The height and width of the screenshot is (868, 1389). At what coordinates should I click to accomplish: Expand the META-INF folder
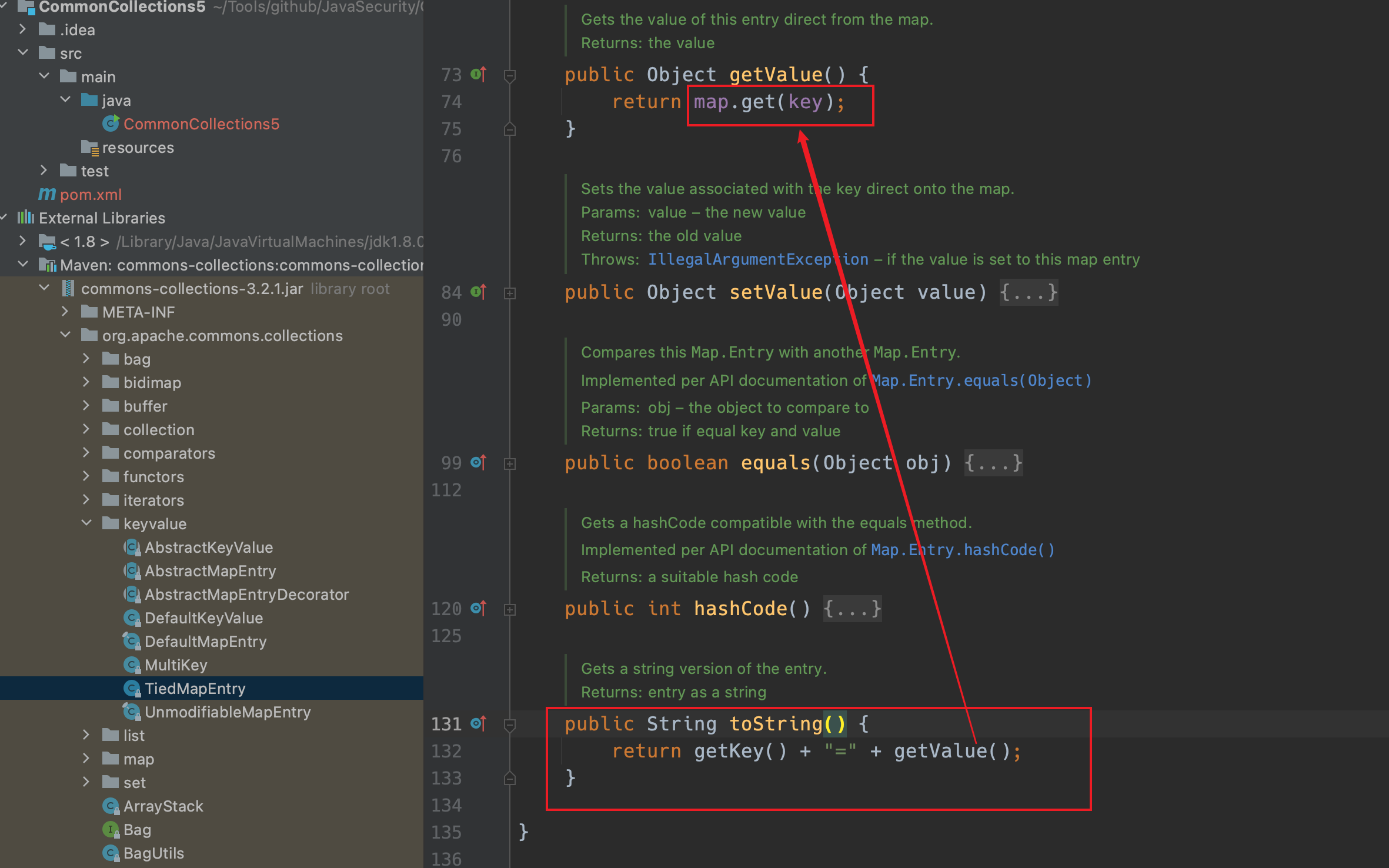65,312
